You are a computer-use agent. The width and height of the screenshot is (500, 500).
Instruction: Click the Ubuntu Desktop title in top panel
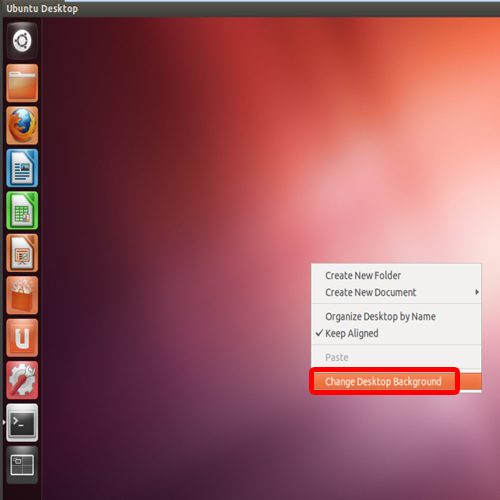(x=42, y=9)
